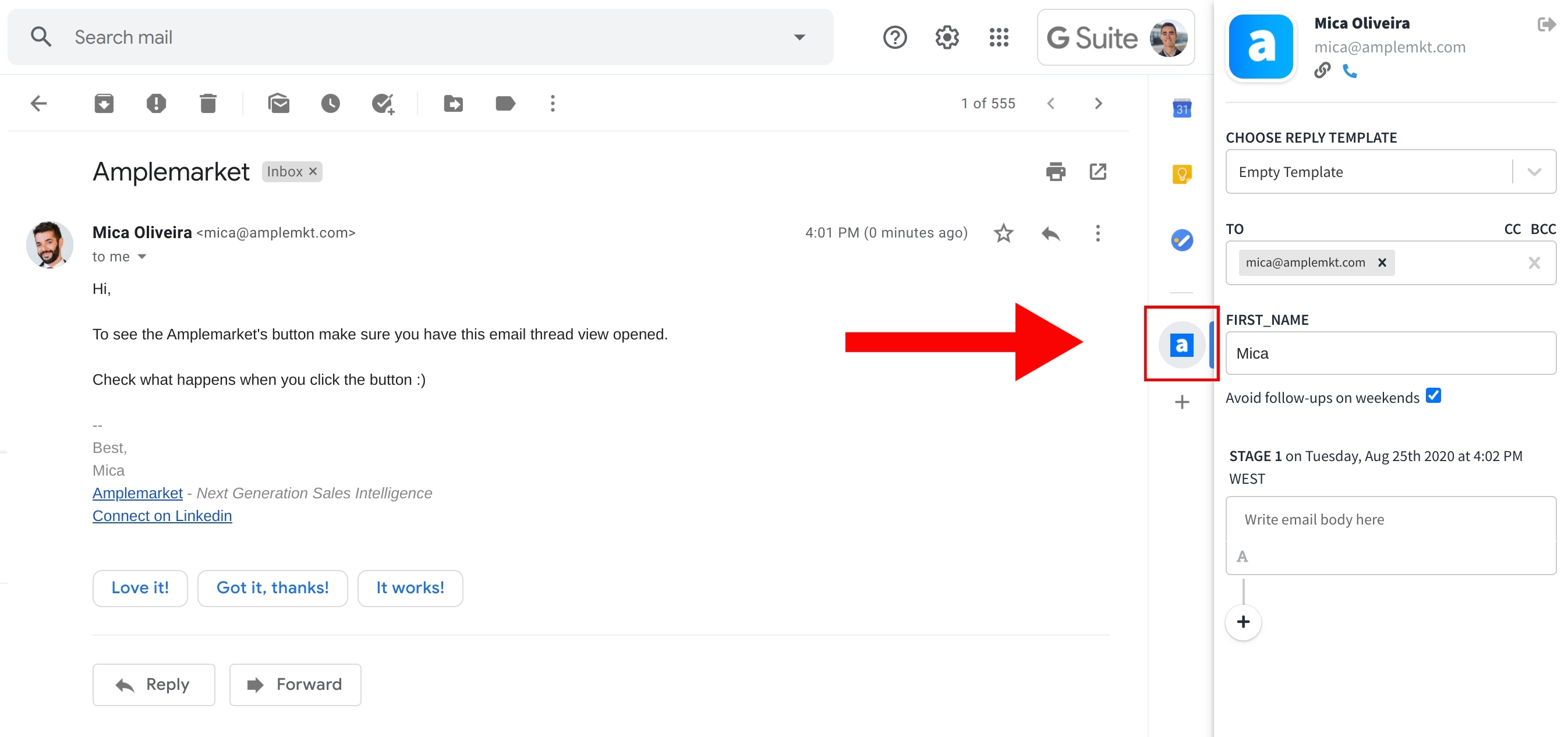Click the BCC option
This screenshot has height=737, width=1568.
pyautogui.click(x=1543, y=229)
